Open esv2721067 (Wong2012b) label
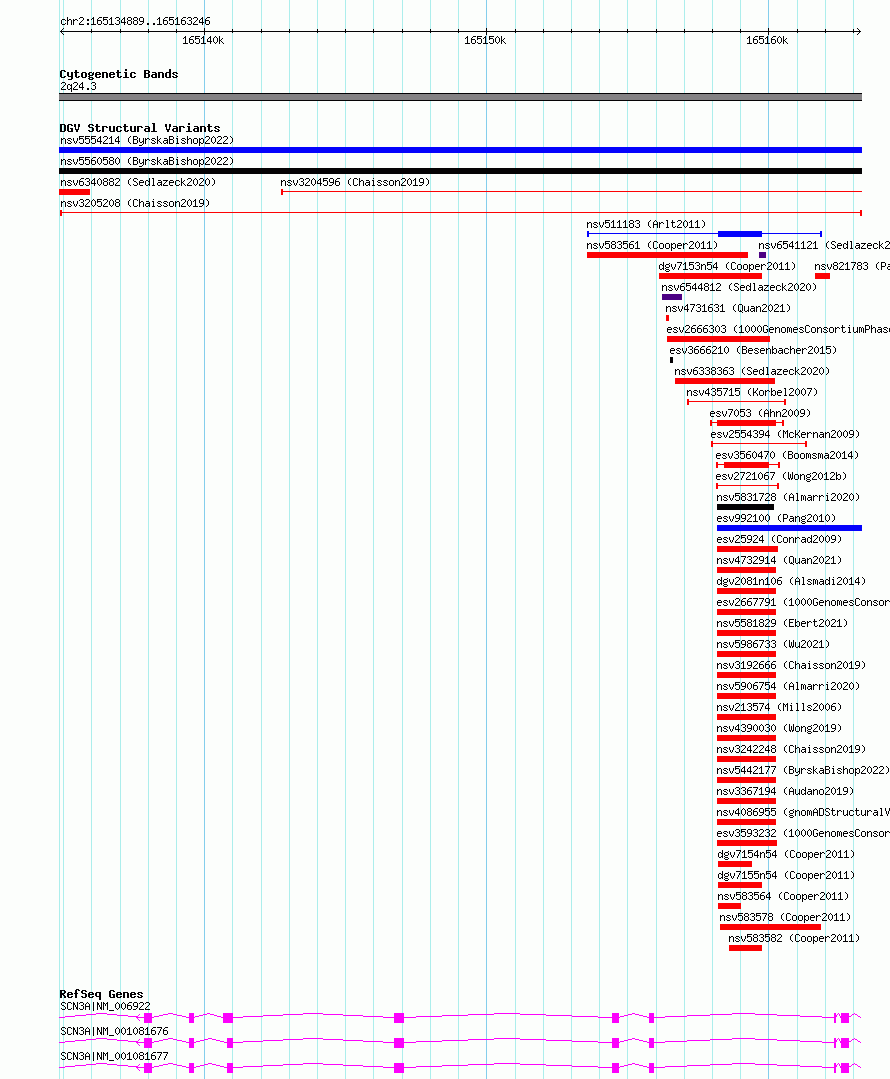Image resolution: width=890 pixels, height=1079 pixels. (781, 476)
